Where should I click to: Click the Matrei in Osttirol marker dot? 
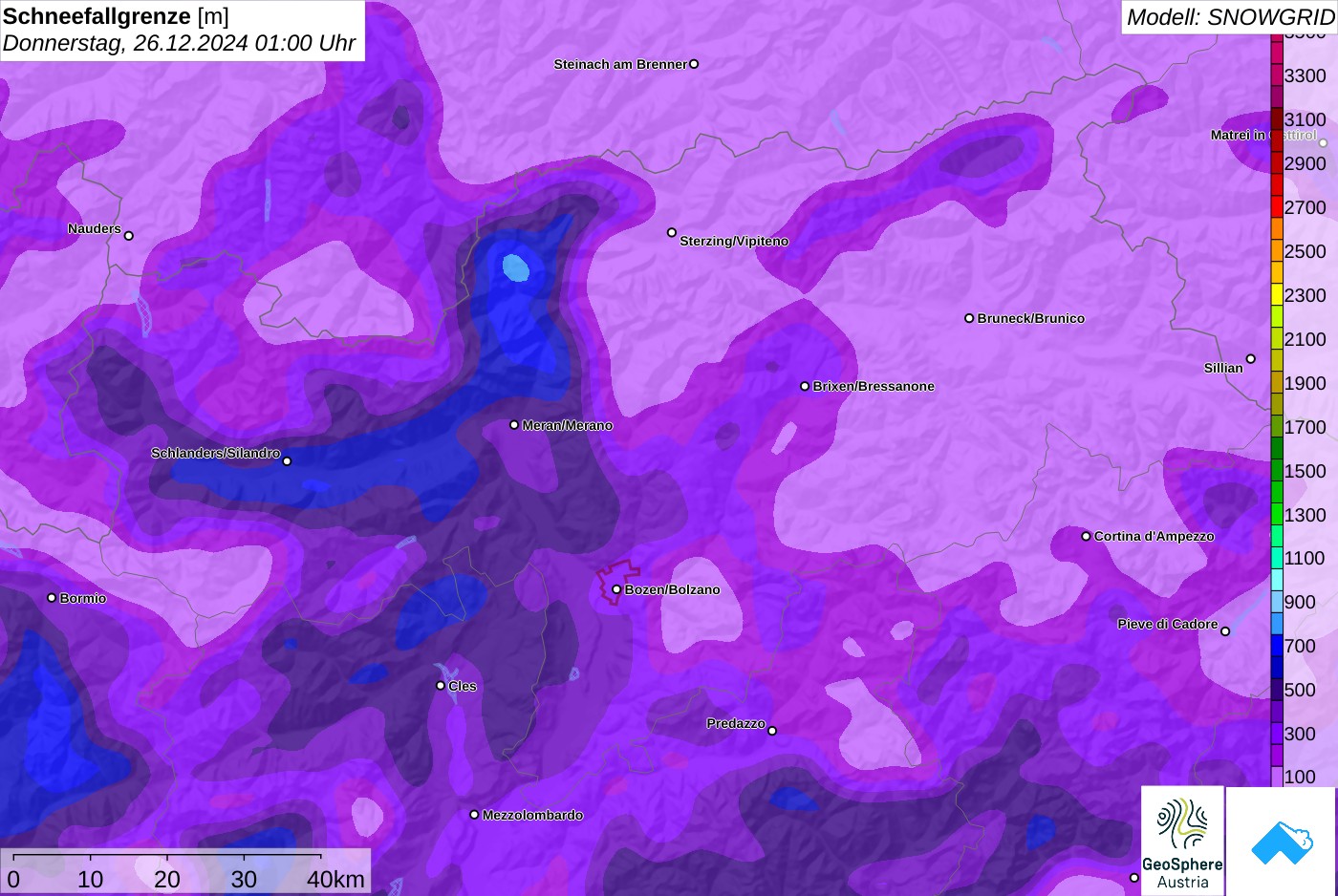click(x=1324, y=143)
